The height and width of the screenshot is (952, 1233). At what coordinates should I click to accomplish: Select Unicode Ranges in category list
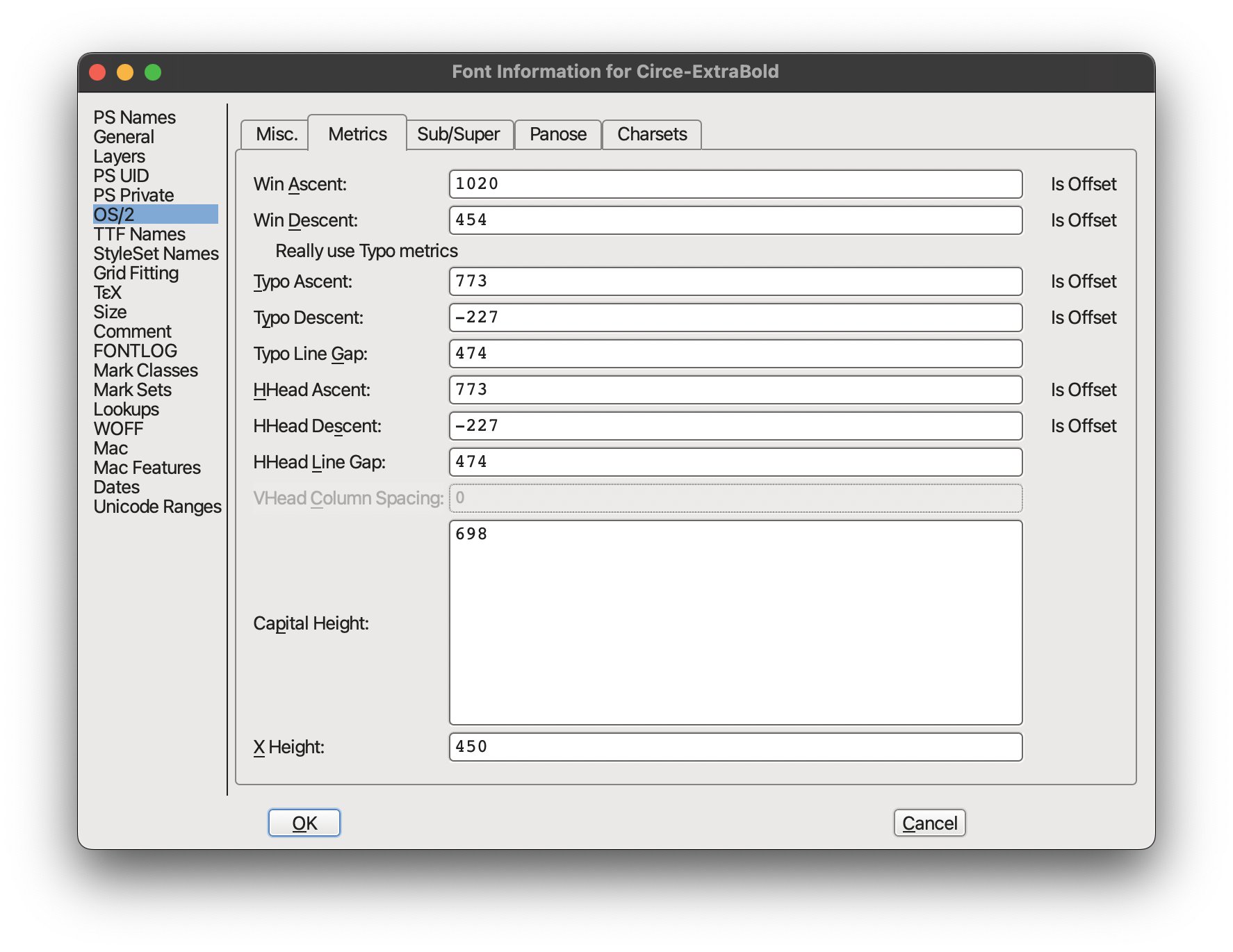[158, 507]
